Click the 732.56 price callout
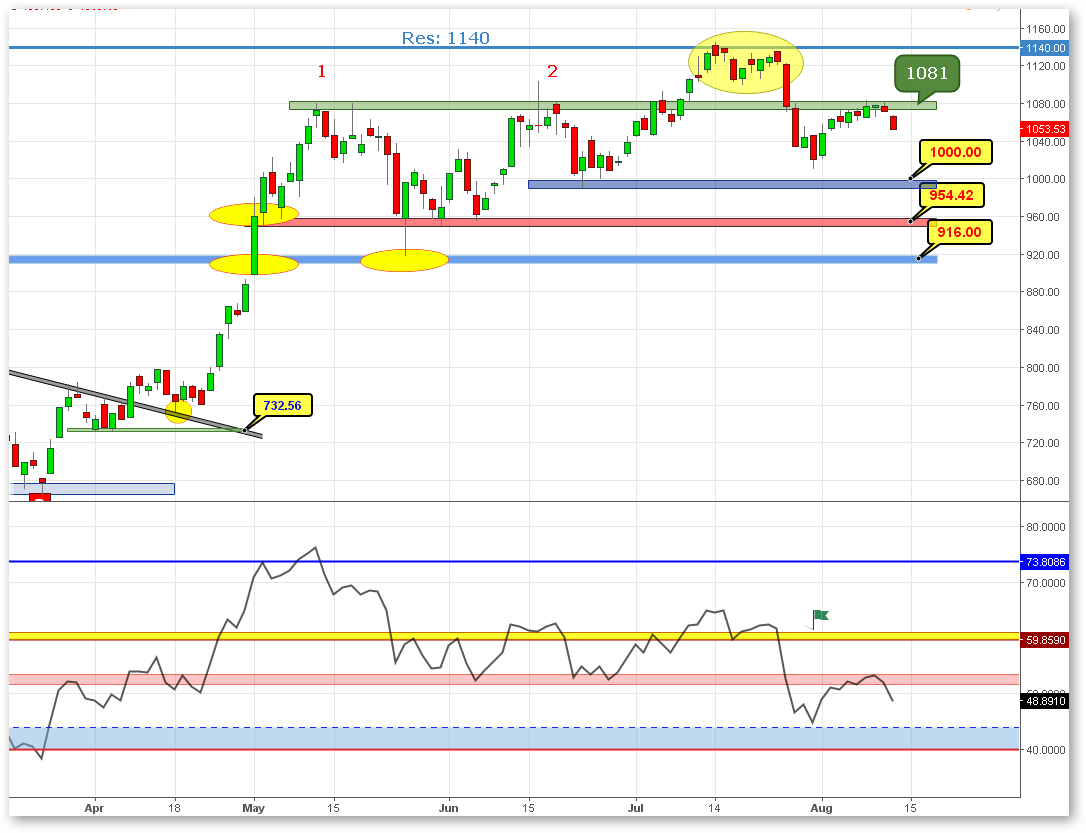The height and width of the screenshot is (833, 1086). (283, 406)
